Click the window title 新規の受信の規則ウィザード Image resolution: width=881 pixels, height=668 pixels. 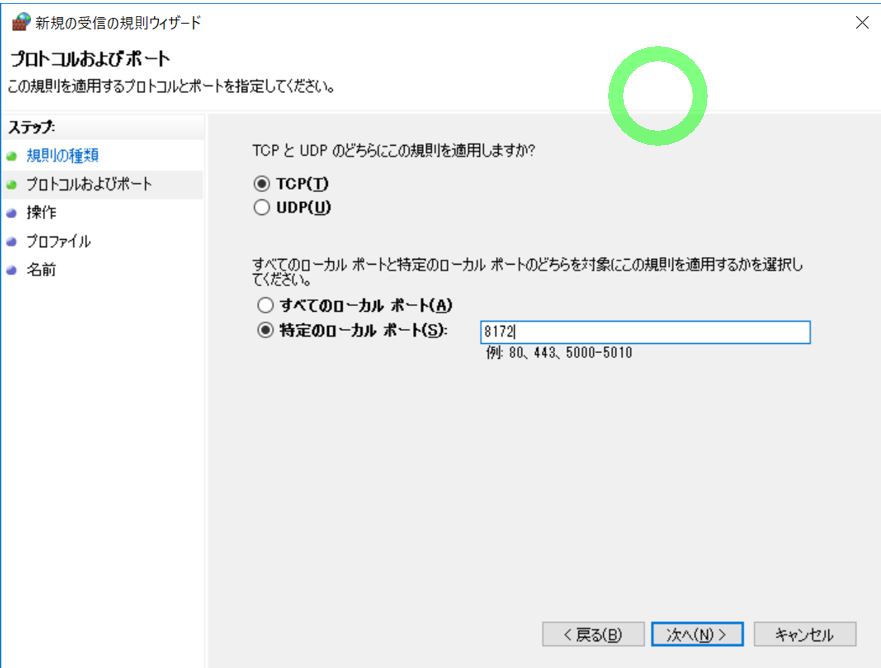(x=118, y=22)
